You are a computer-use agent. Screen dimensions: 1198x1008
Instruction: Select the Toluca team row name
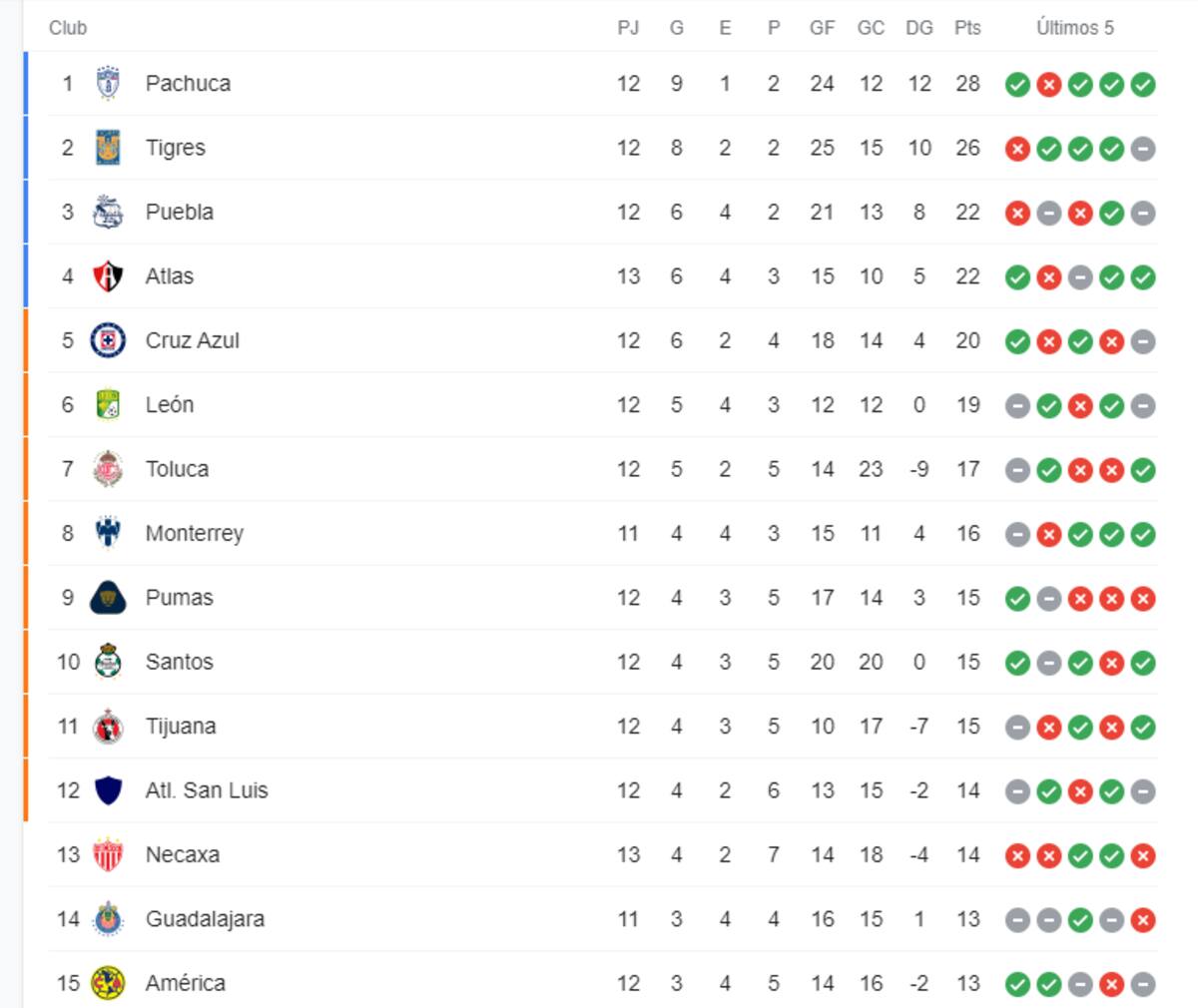click(177, 469)
